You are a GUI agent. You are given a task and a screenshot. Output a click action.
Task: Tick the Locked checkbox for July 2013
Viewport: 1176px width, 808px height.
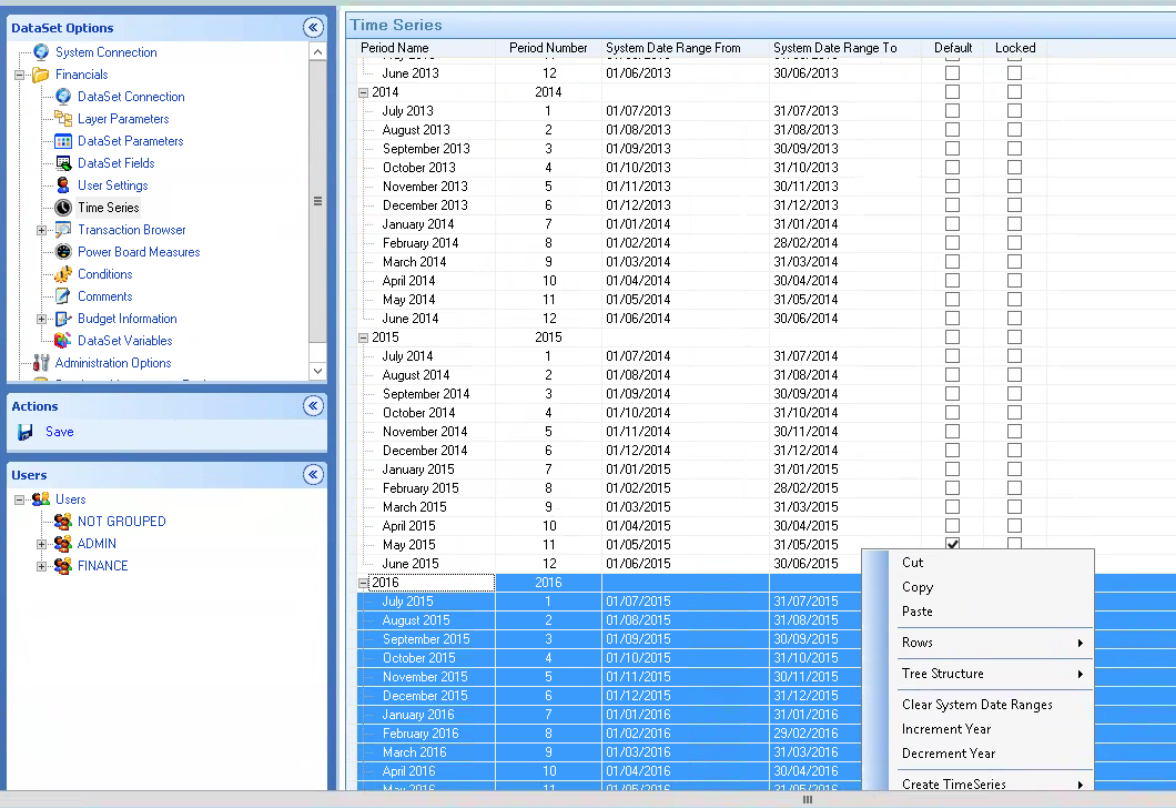tap(1014, 111)
